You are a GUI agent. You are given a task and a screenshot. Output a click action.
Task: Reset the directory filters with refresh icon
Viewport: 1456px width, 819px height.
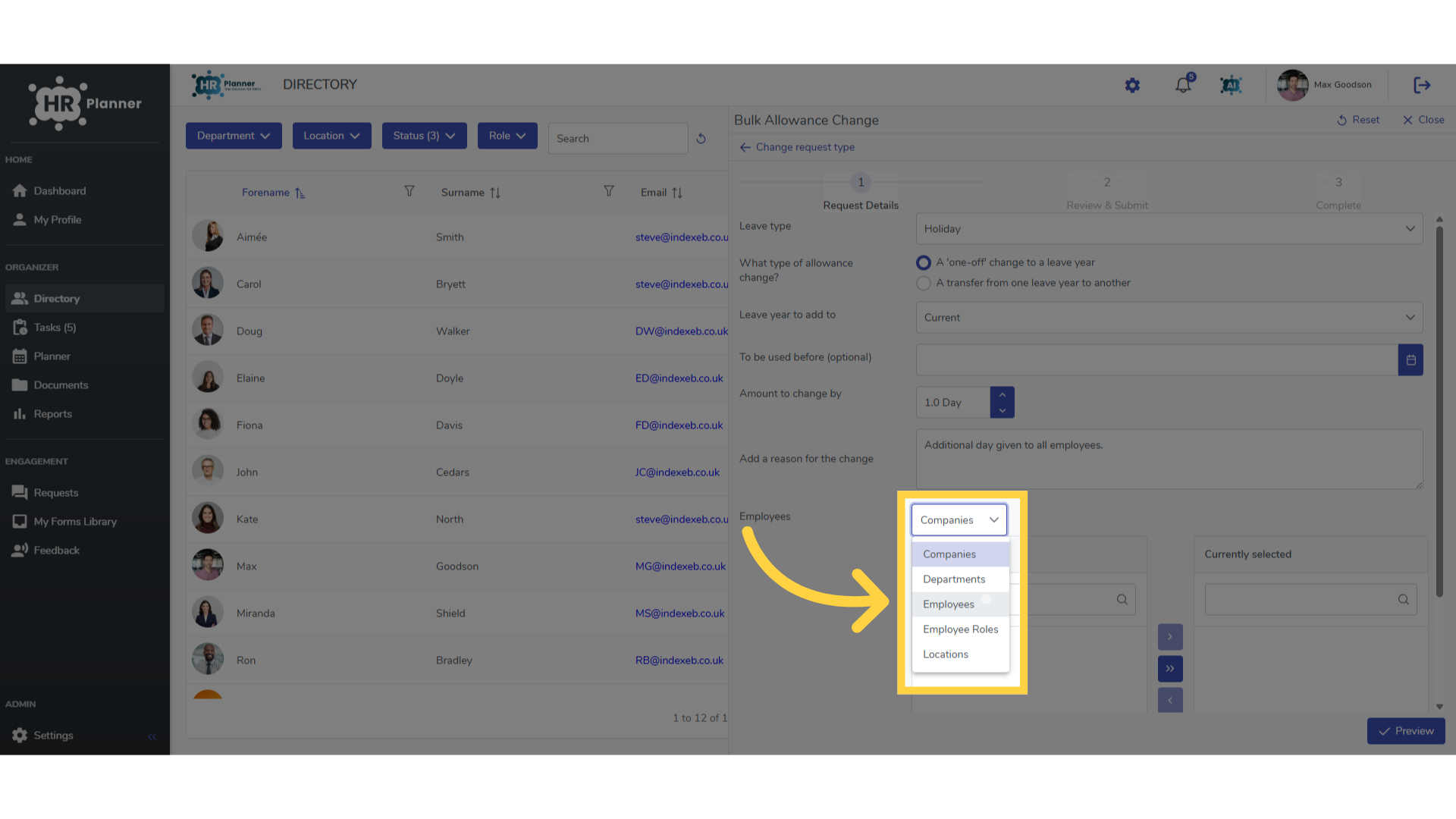click(701, 139)
